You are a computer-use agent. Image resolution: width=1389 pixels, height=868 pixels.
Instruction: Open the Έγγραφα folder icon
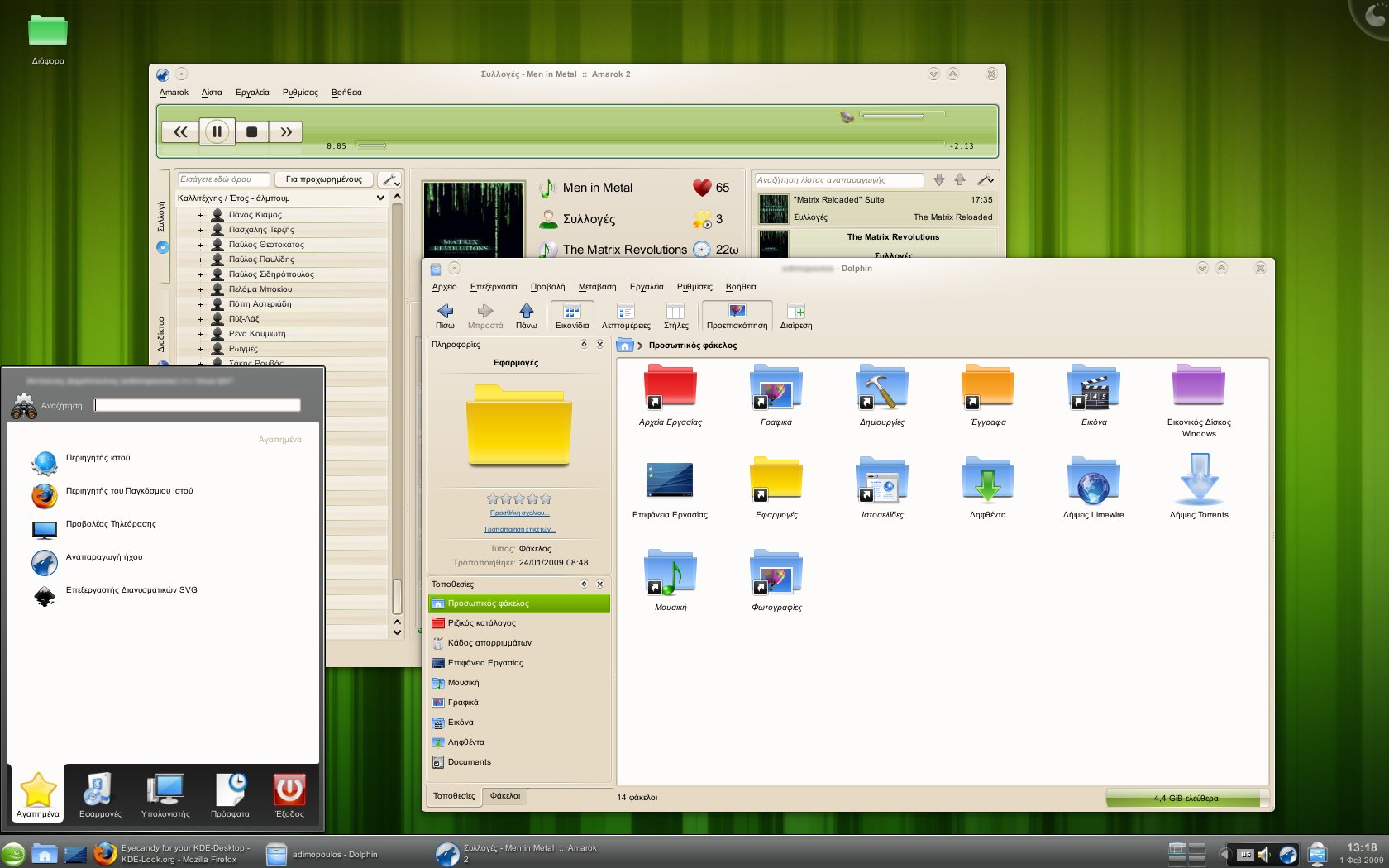(x=988, y=395)
